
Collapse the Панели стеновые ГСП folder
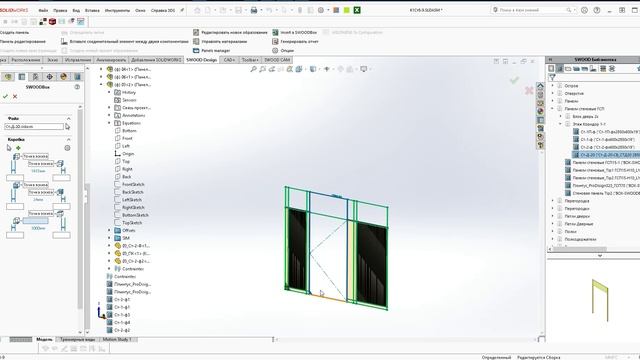click(x=553, y=109)
